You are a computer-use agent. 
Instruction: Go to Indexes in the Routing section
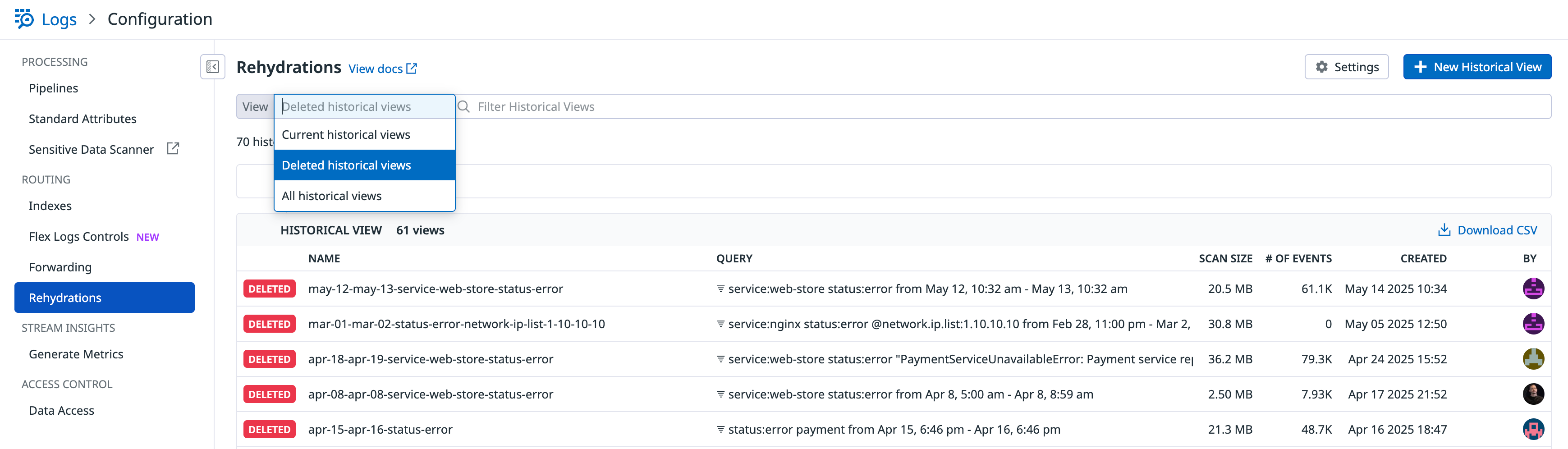point(50,206)
